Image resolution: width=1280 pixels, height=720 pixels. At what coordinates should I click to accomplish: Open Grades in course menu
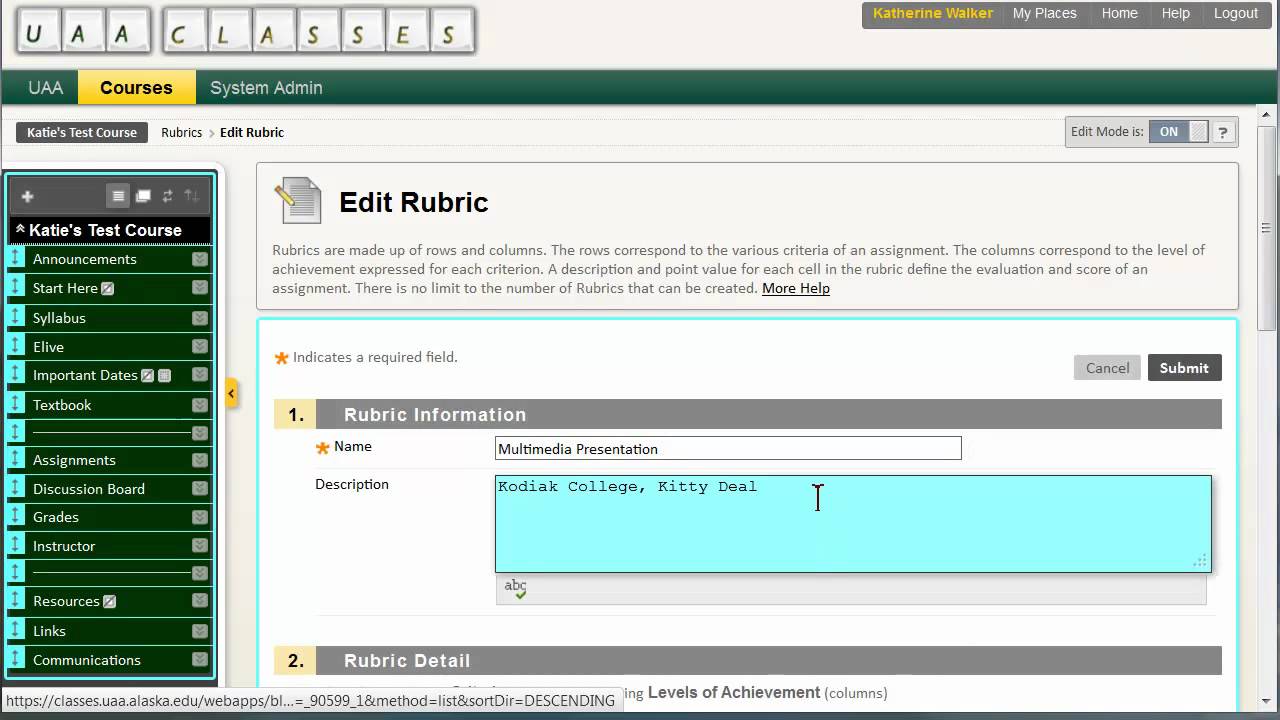pyautogui.click(x=56, y=517)
